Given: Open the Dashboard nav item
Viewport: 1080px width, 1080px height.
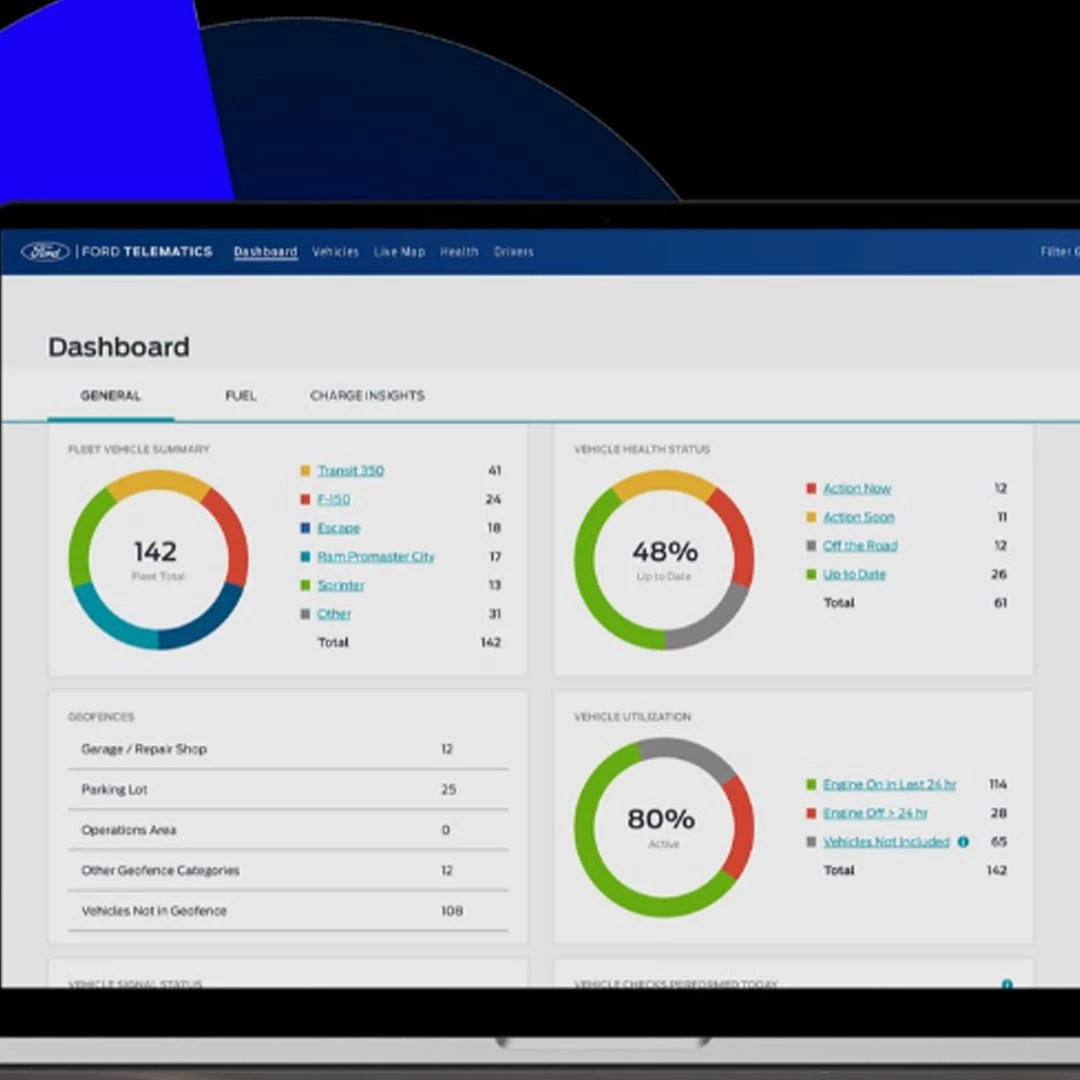Looking at the screenshot, I should pos(265,252).
